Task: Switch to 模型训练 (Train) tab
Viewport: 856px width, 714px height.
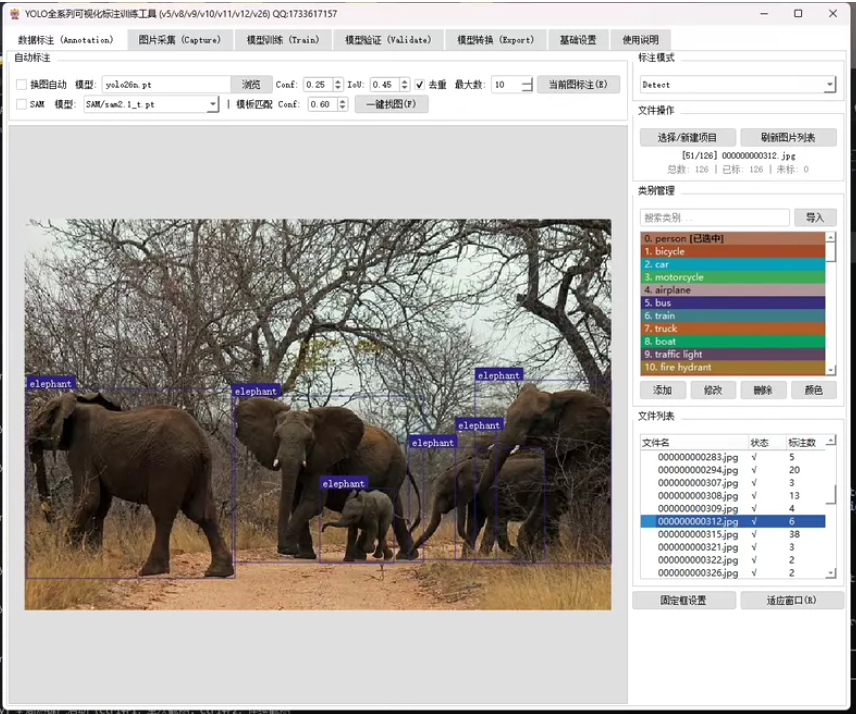Action: point(283,40)
